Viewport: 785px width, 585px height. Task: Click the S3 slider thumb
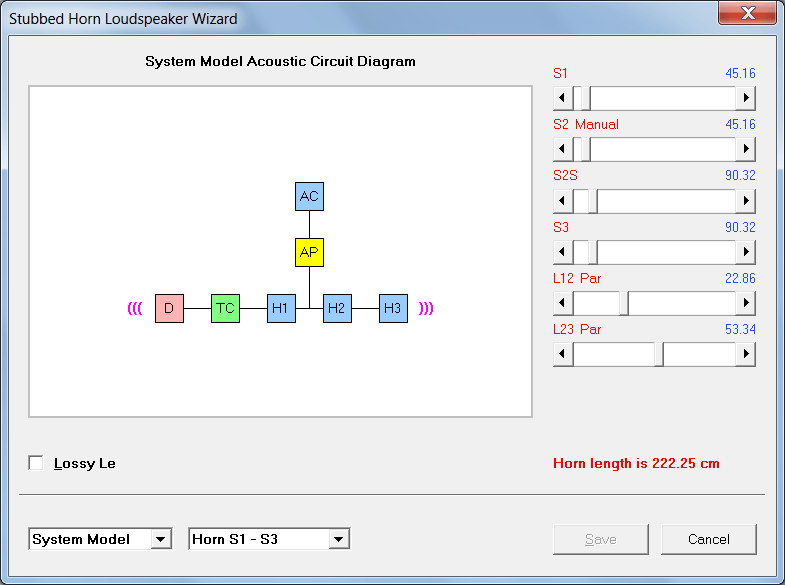tap(593, 252)
